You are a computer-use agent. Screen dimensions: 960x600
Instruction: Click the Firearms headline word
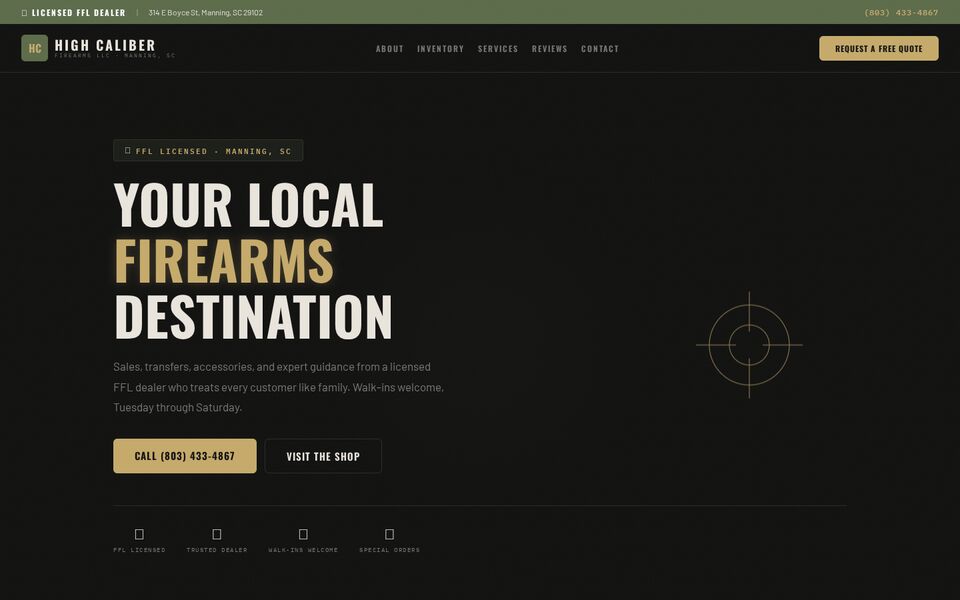223,261
